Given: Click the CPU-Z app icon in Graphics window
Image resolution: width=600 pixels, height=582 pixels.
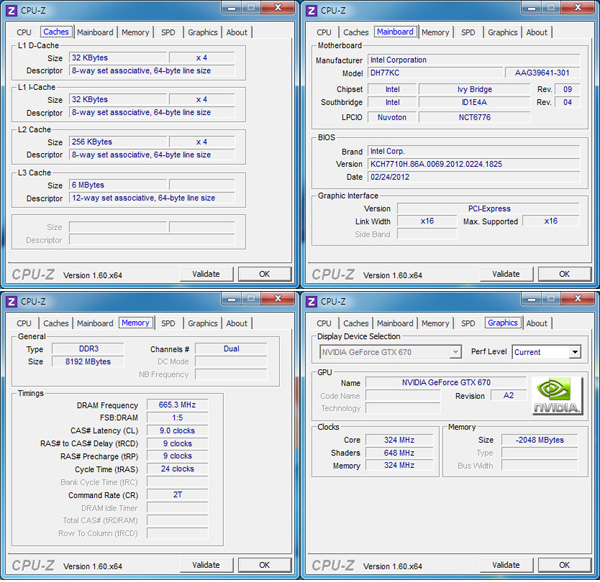Looking at the screenshot, I should coord(311,302).
